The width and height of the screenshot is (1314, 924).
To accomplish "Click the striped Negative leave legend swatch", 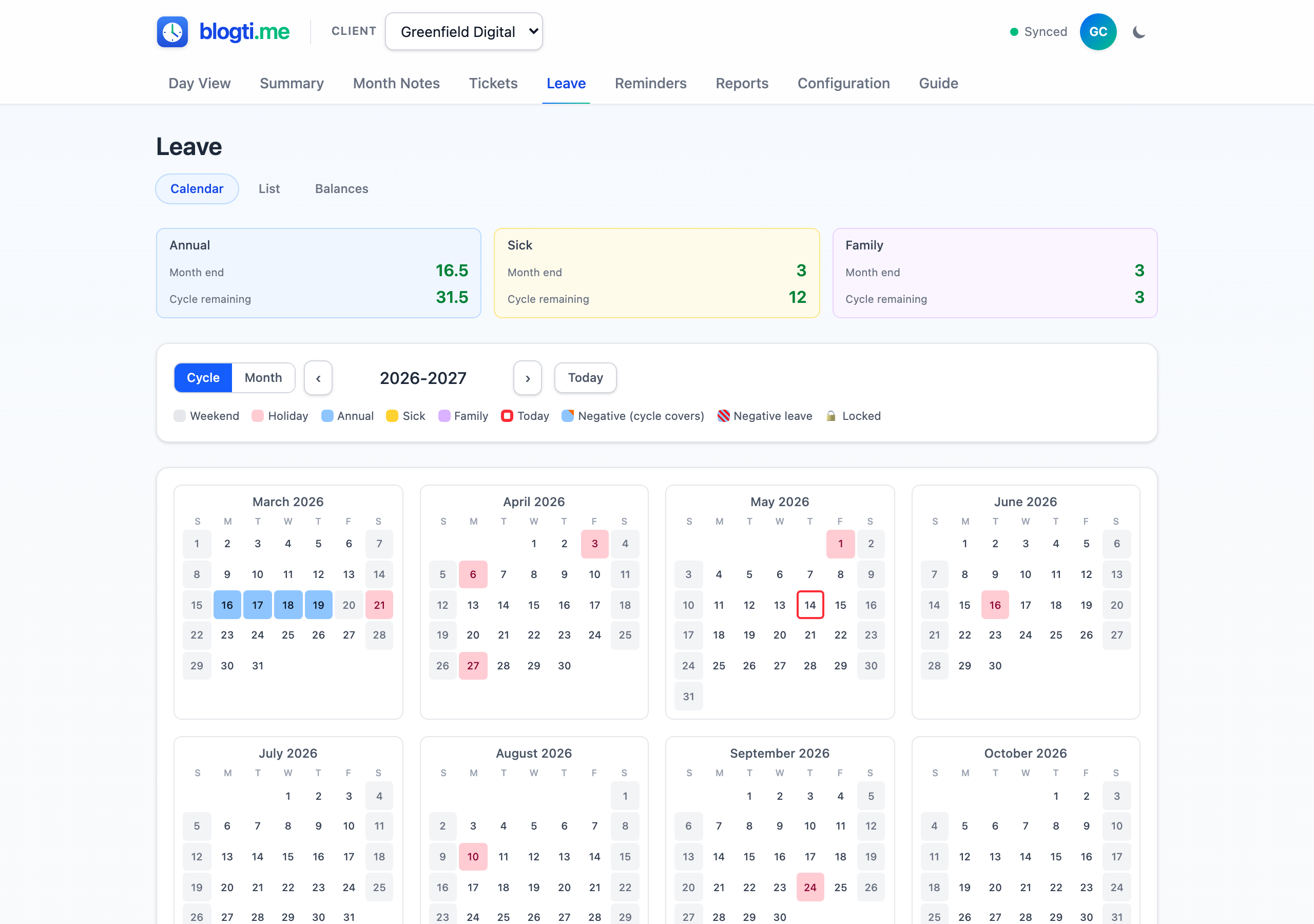I will click(723, 416).
